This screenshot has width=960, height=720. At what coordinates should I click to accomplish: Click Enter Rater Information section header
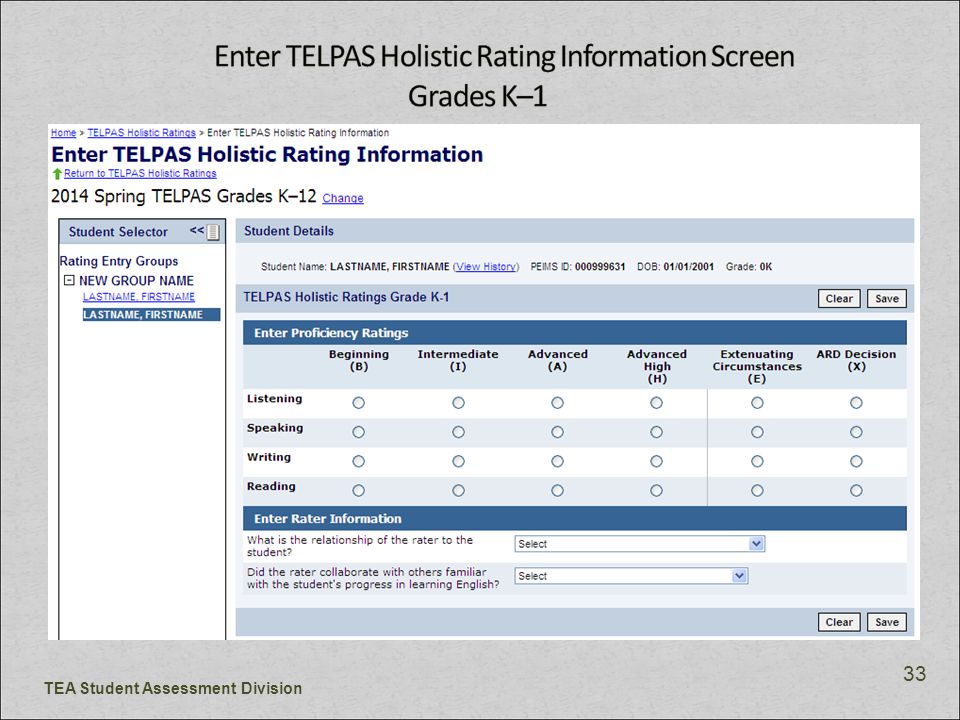(x=574, y=519)
